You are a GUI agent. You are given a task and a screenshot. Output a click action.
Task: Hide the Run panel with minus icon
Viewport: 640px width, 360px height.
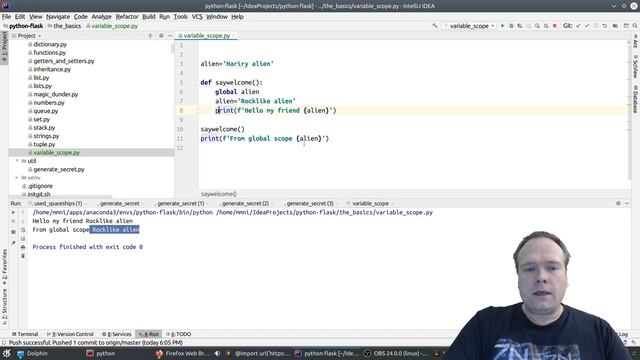coord(627,203)
